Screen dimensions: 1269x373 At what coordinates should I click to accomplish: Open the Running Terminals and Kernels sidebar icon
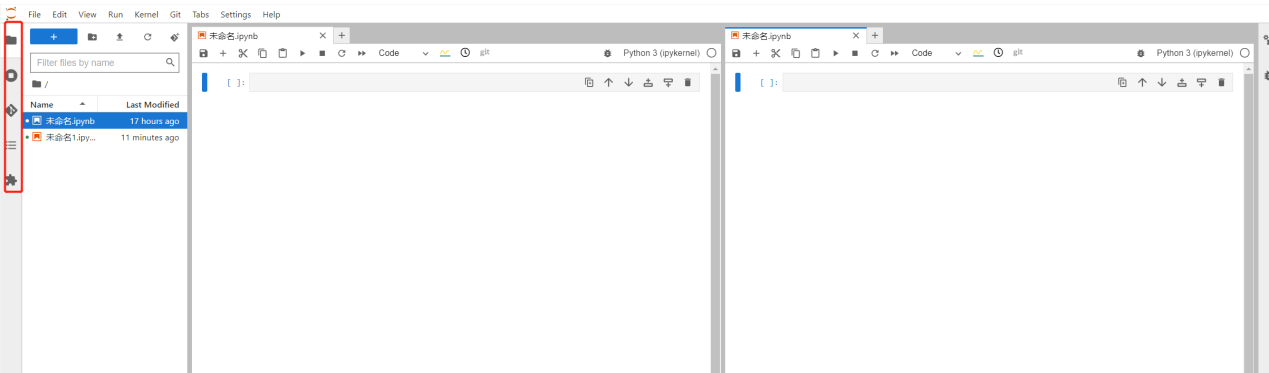(11, 75)
